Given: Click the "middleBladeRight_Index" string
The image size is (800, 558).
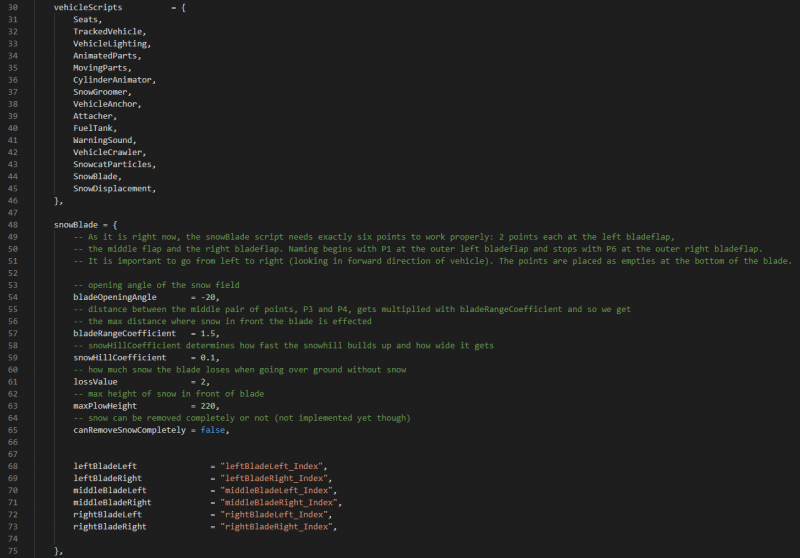Looking at the screenshot, I should pyautogui.click(x=280, y=502).
